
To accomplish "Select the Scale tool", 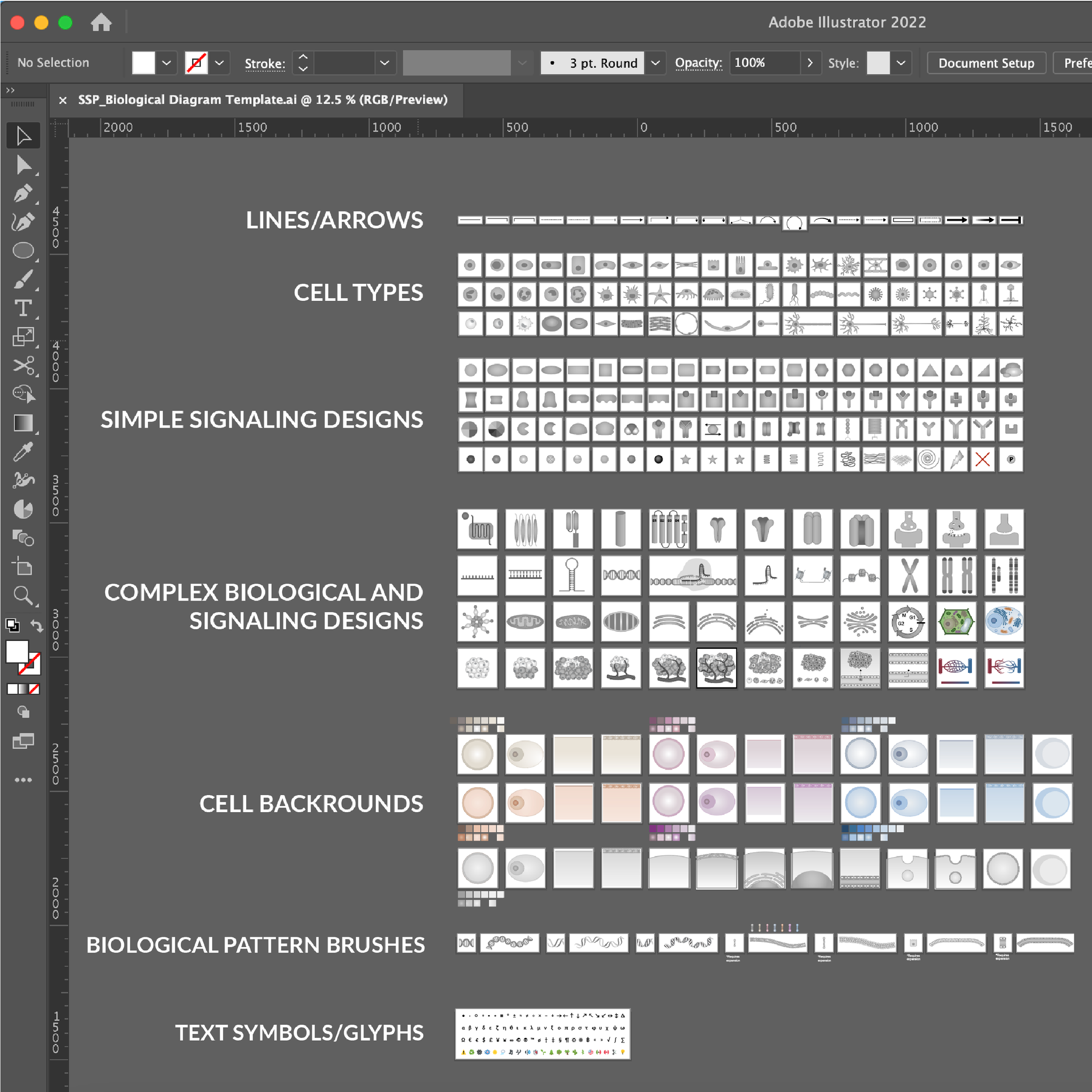I will click(23, 337).
